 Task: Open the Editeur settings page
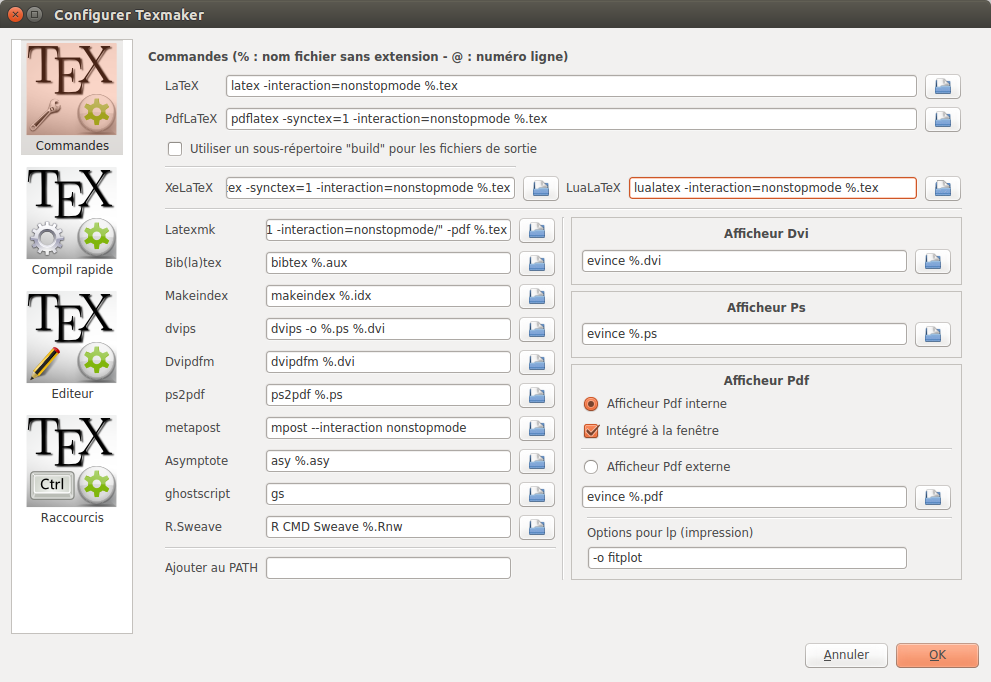click(72, 346)
